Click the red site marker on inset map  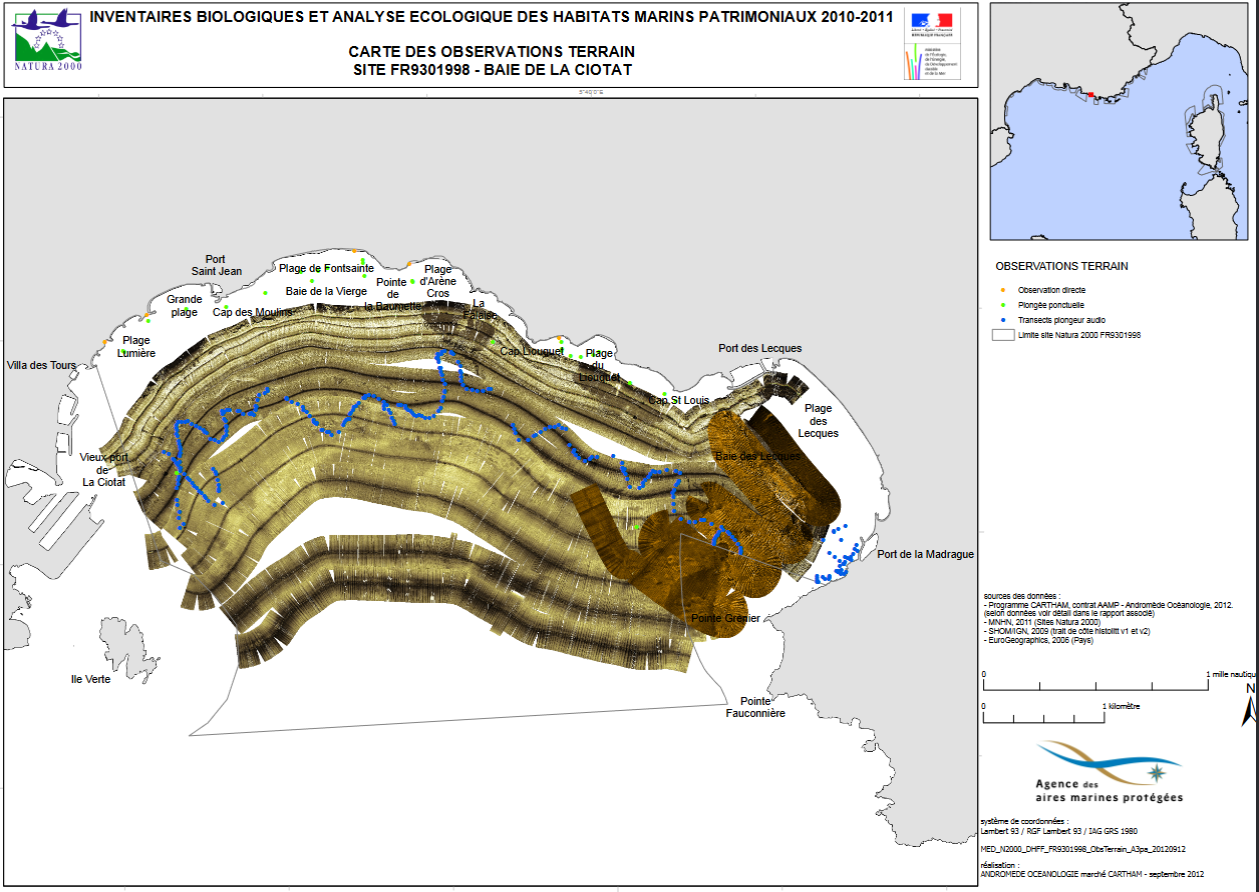[1091, 95]
